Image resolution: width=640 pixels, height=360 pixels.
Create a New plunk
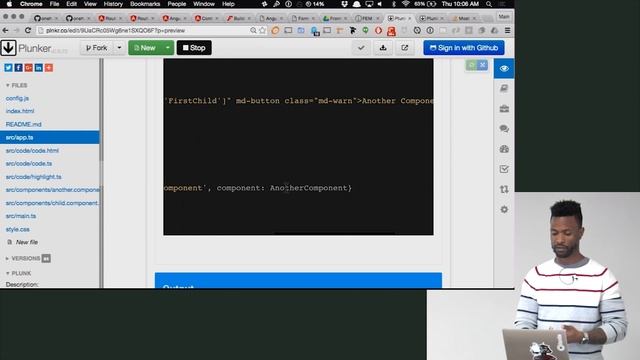tap(145, 48)
